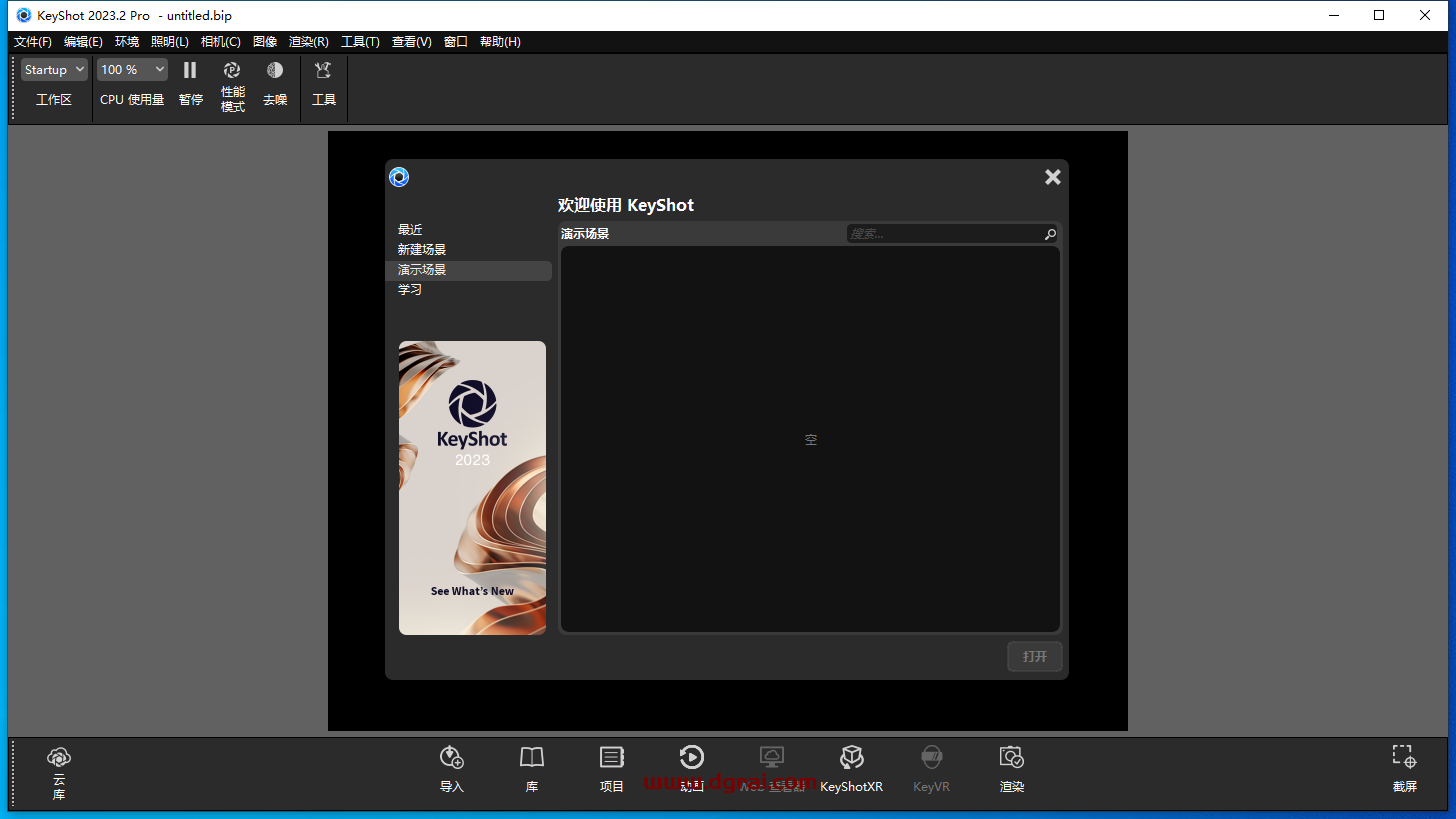Open the Cloud Library (云库) icon
The height and width of the screenshot is (819, 1456).
[x=59, y=758]
